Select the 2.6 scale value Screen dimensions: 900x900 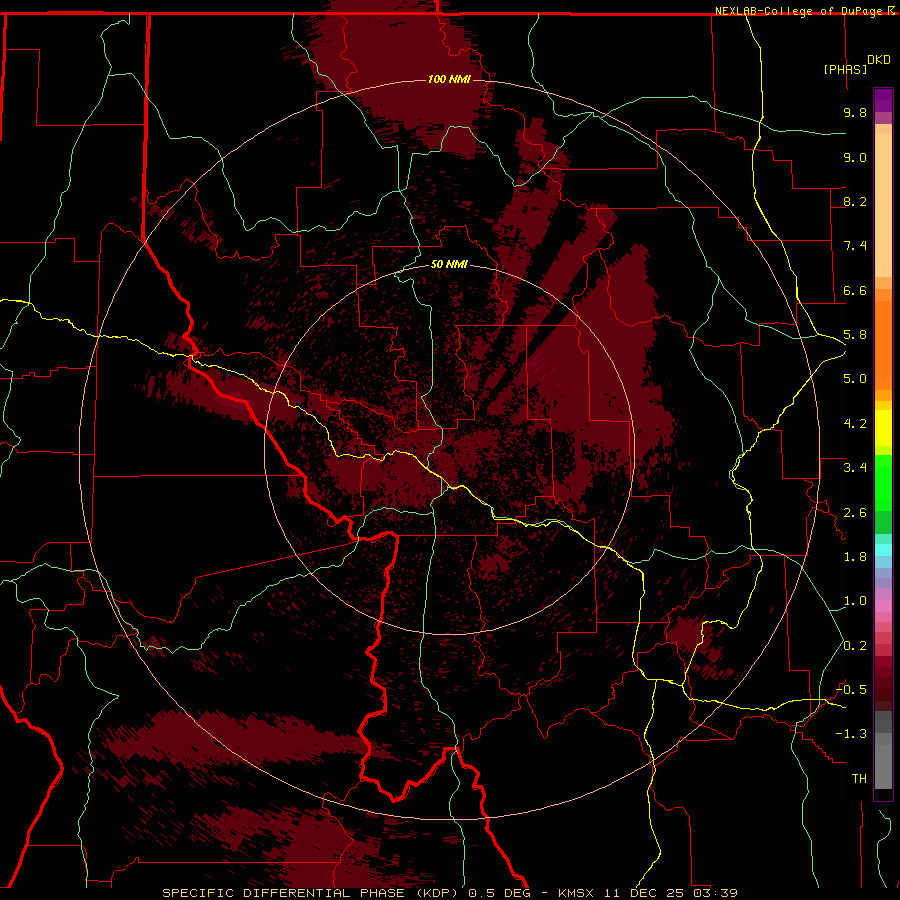pyautogui.click(x=855, y=513)
